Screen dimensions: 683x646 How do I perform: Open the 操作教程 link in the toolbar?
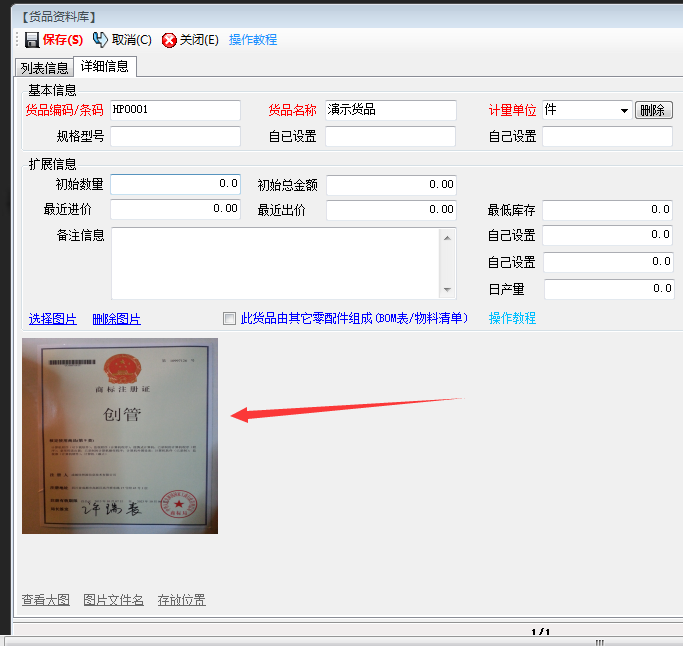coord(253,40)
